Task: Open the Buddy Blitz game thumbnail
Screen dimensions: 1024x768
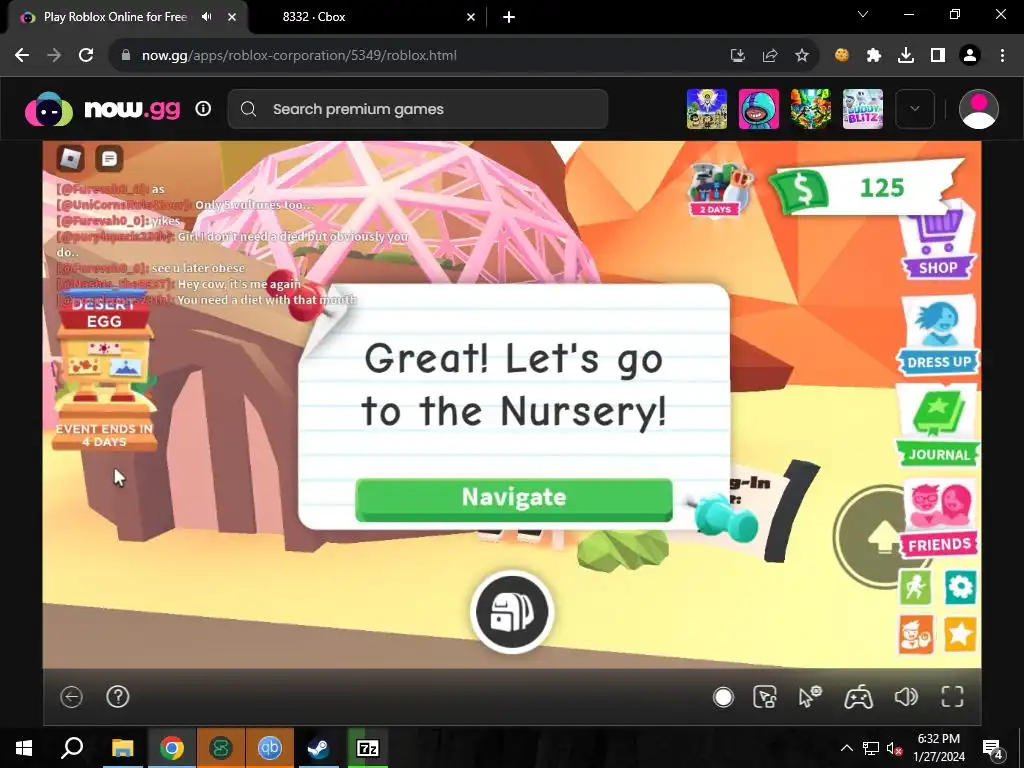Action: point(863,109)
